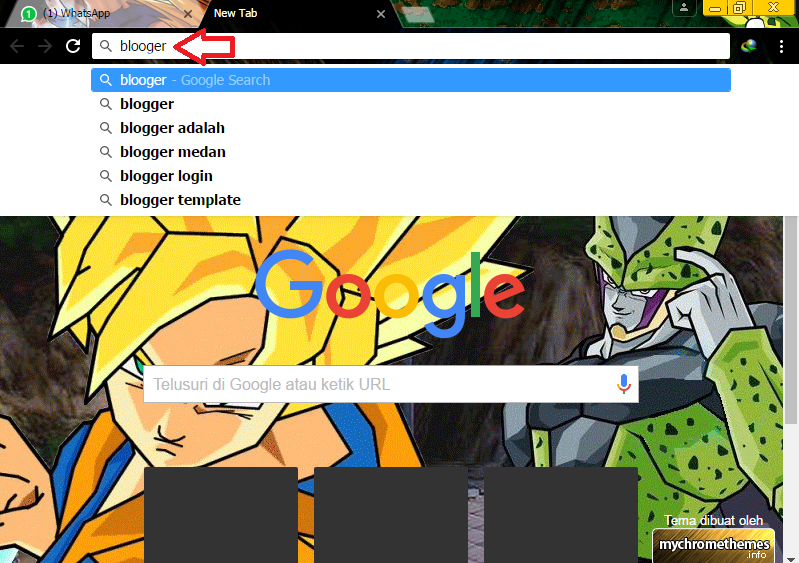
Task: Click the colorful extension icon beside address bar
Action: point(749,46)
